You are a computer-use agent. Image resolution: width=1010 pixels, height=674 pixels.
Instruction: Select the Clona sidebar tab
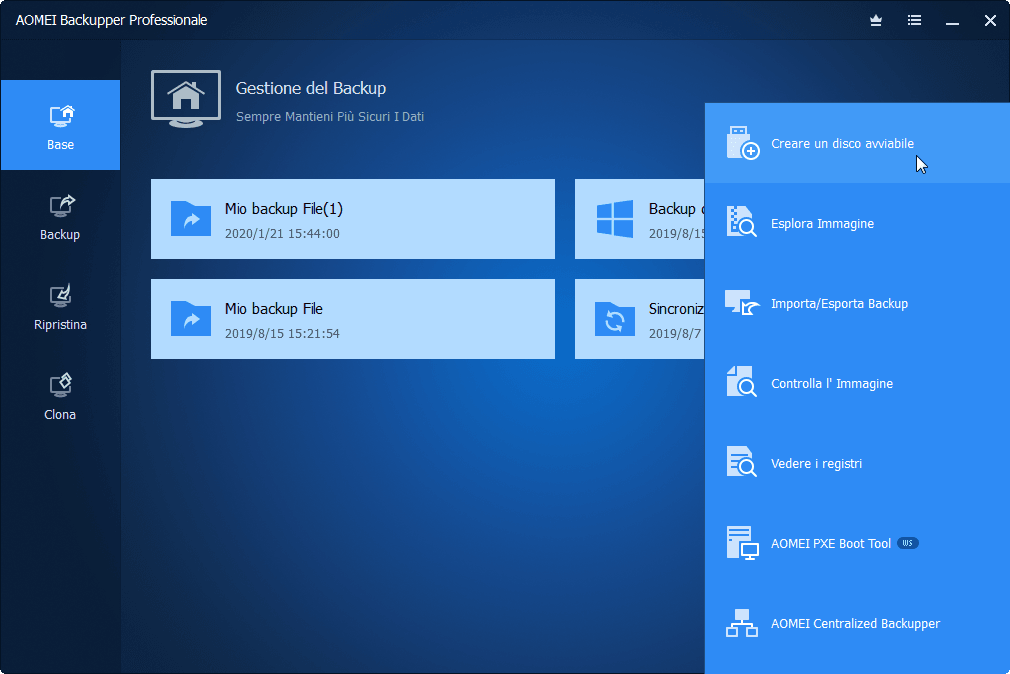pyautogui.click(x=60, y=396)
